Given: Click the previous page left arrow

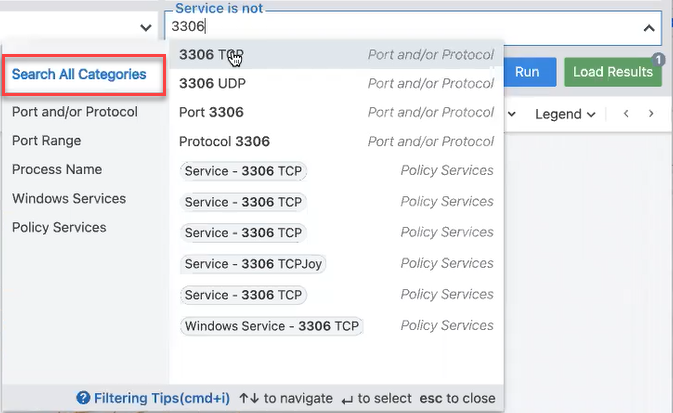Looking at the screenshot, I should [626, 114].
